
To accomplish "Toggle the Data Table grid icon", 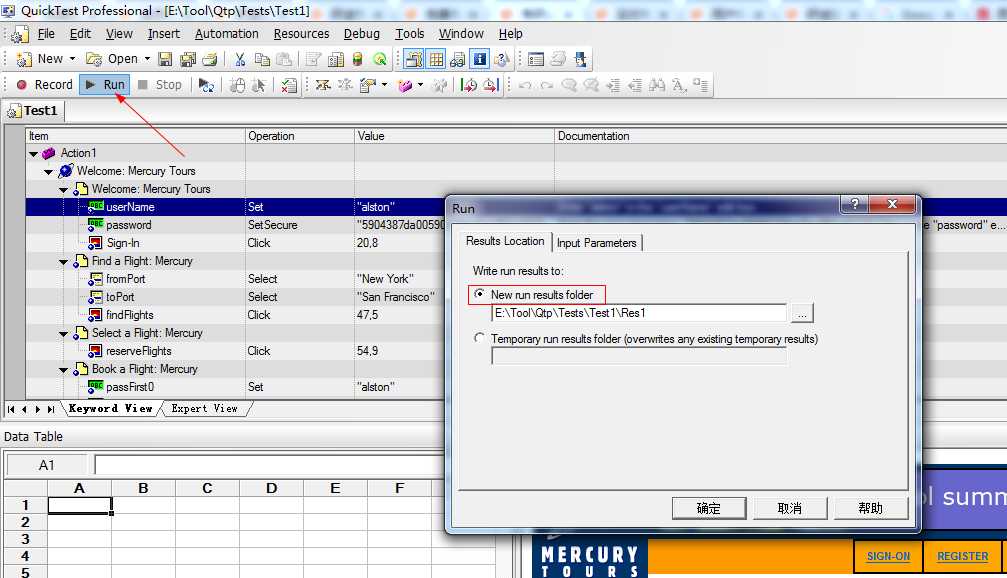I will point(437,59).
